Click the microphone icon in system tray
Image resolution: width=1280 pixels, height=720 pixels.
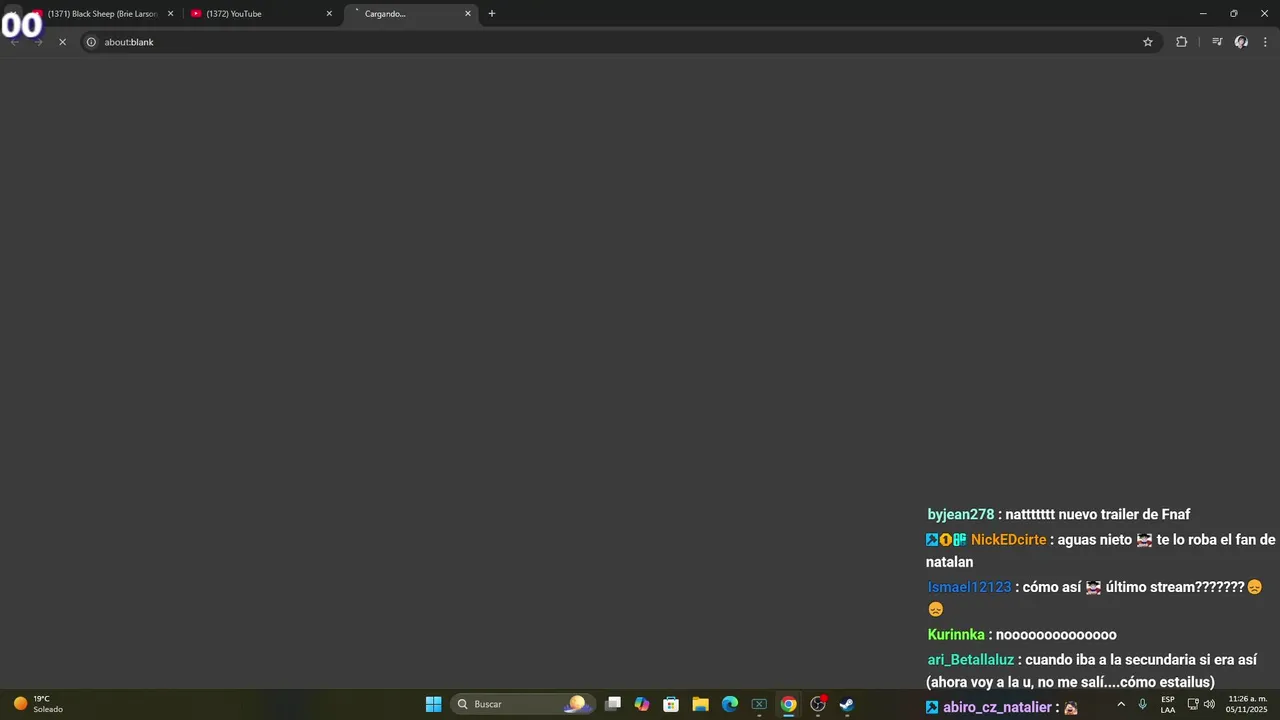1142,704
